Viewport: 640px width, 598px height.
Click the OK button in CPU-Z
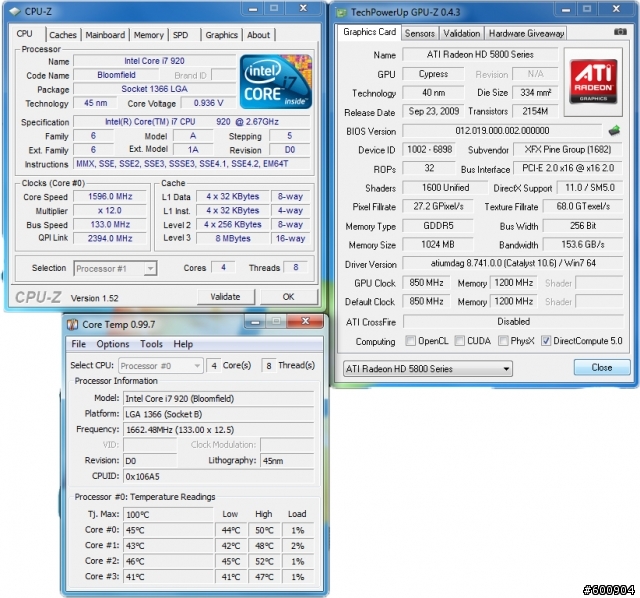[289, 297]
